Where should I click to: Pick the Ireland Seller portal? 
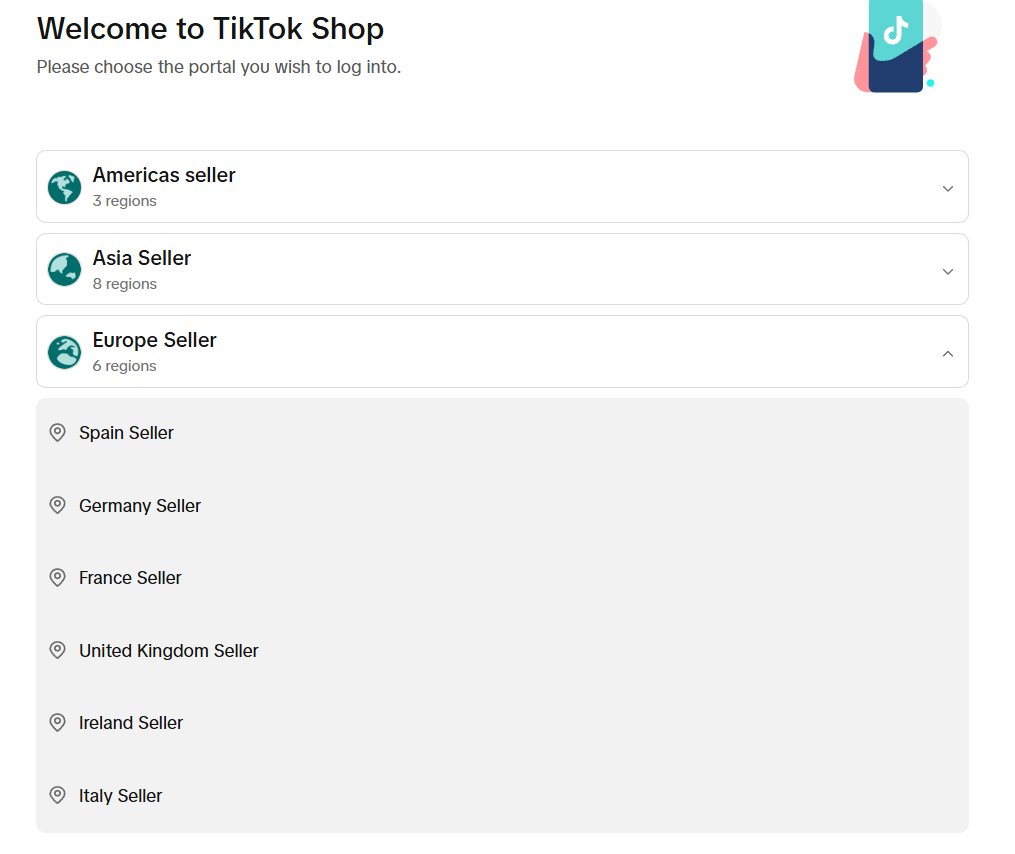point(131,723)
